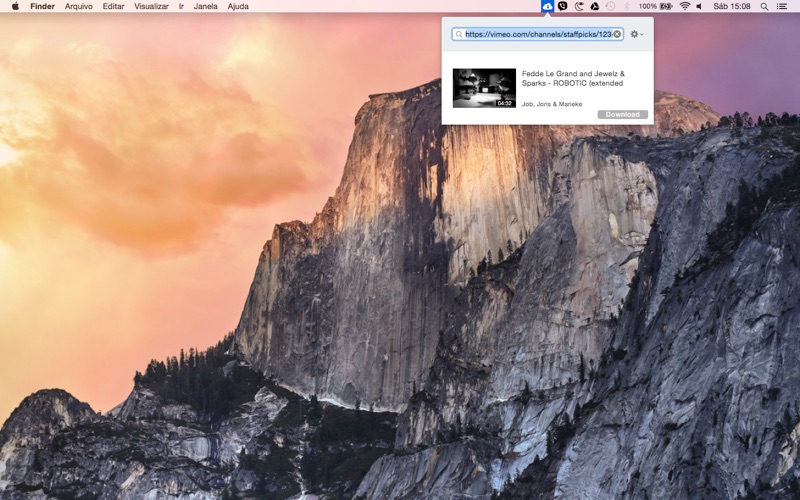Click the Sáb 15:08 clock
The image size is (800, 500).
click(732, 6)
